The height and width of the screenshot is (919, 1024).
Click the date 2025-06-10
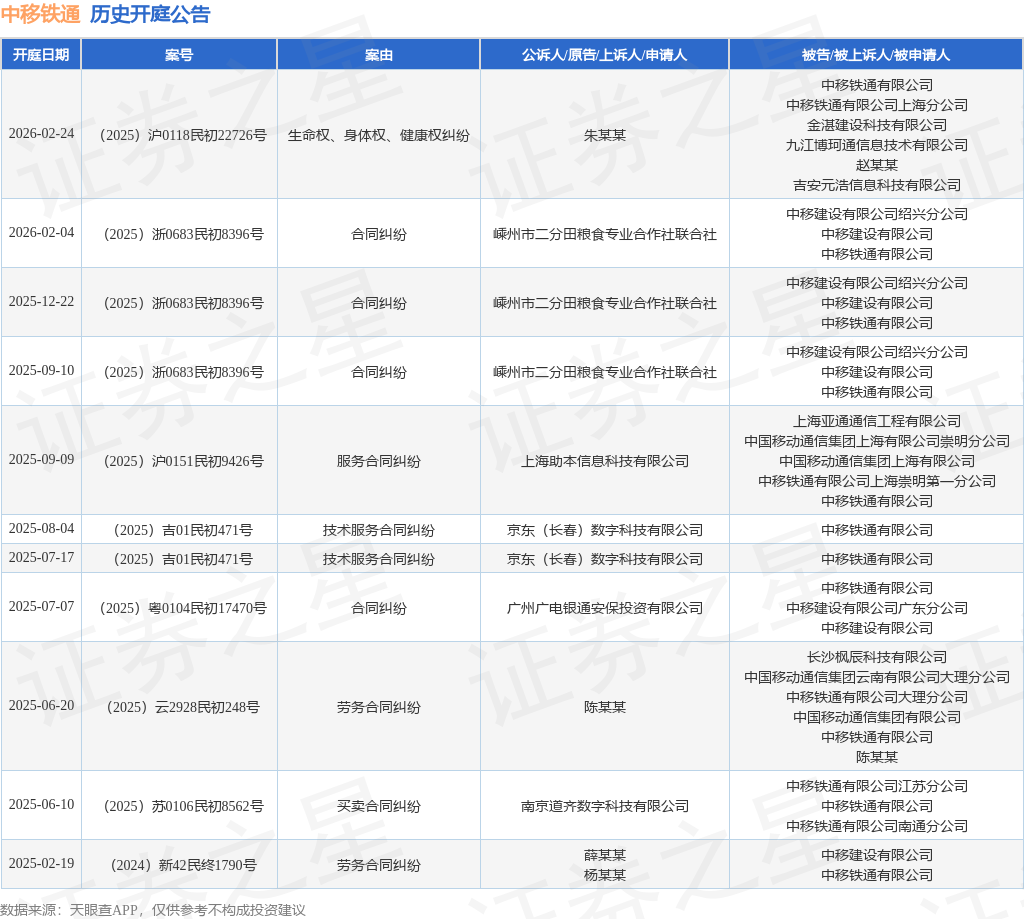click(41, 805)
